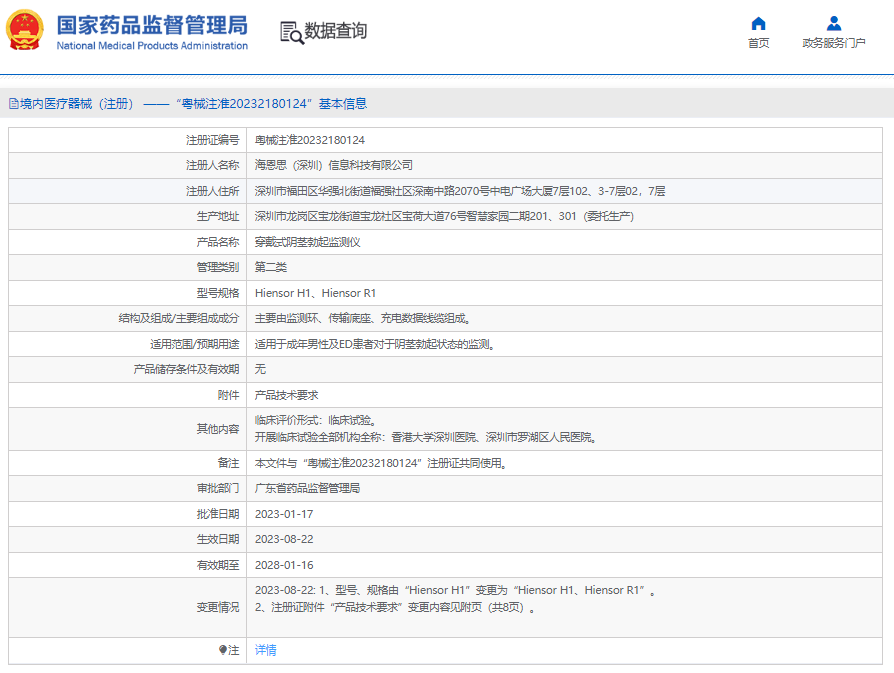The height and width of the screenshot is (673, 894).
Task: Click the 管理类别 row label
Action: click(218, 267)
